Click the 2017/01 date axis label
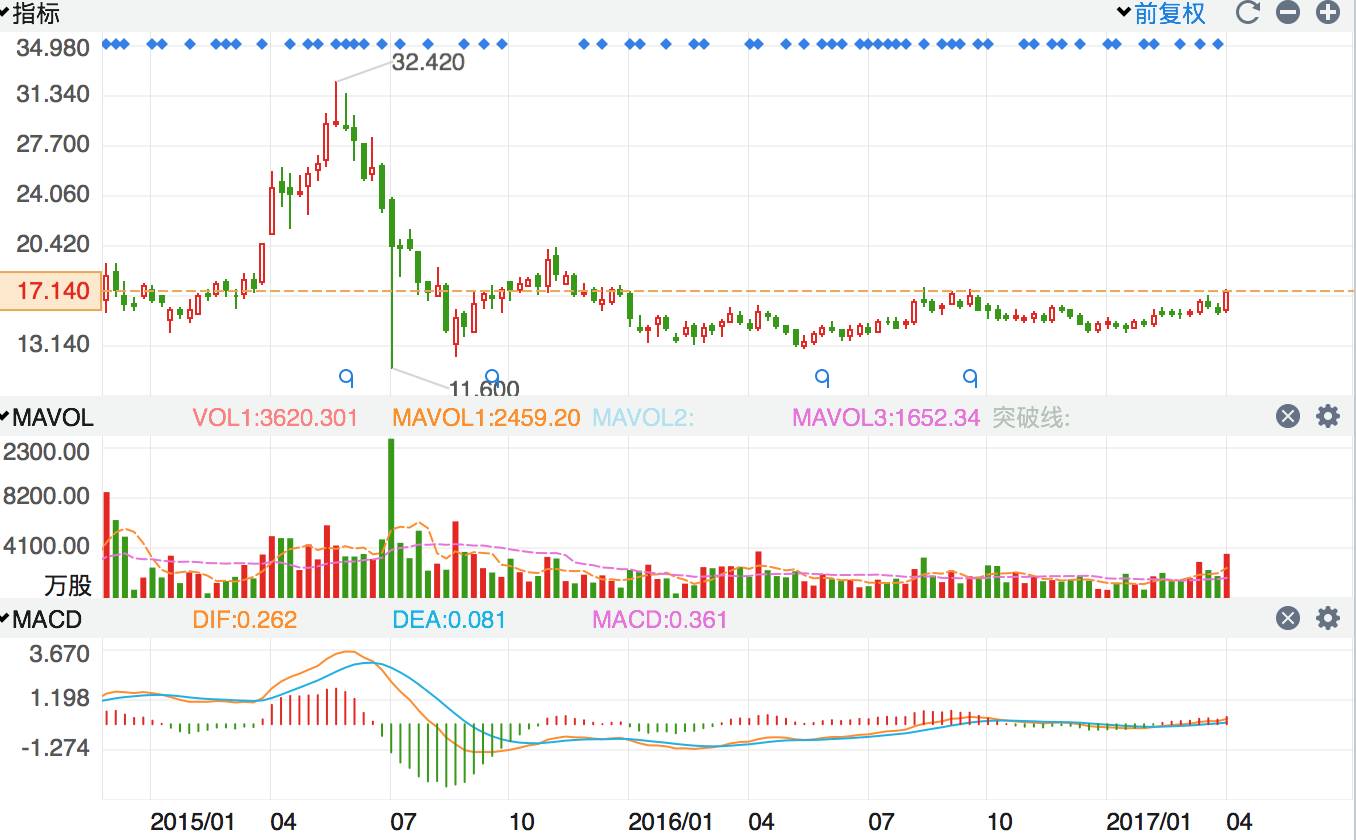The height and width of the screenshot is (840, 1356). pyautogui.click(x=1150, y=822)
